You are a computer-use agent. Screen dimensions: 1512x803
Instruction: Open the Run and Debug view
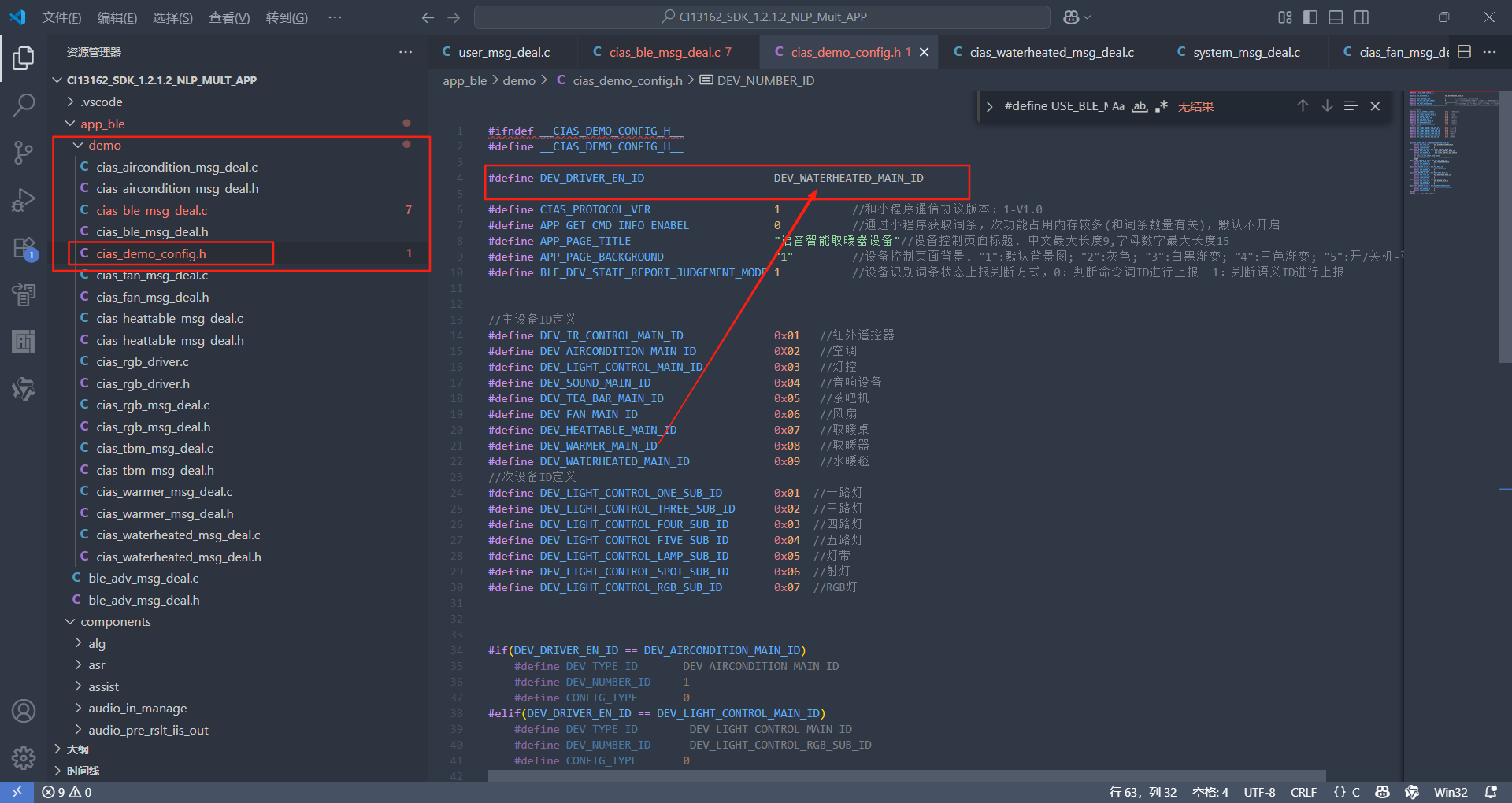pos(24,200)
